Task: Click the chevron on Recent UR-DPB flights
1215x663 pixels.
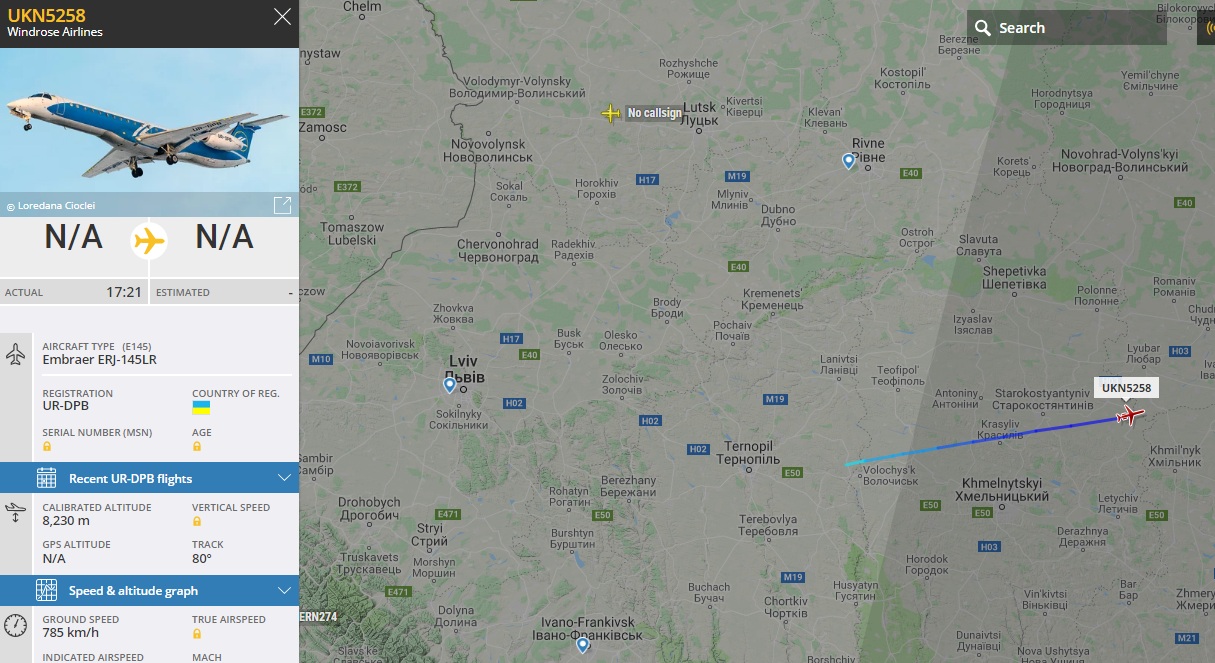Action: [x=284, y=478]
